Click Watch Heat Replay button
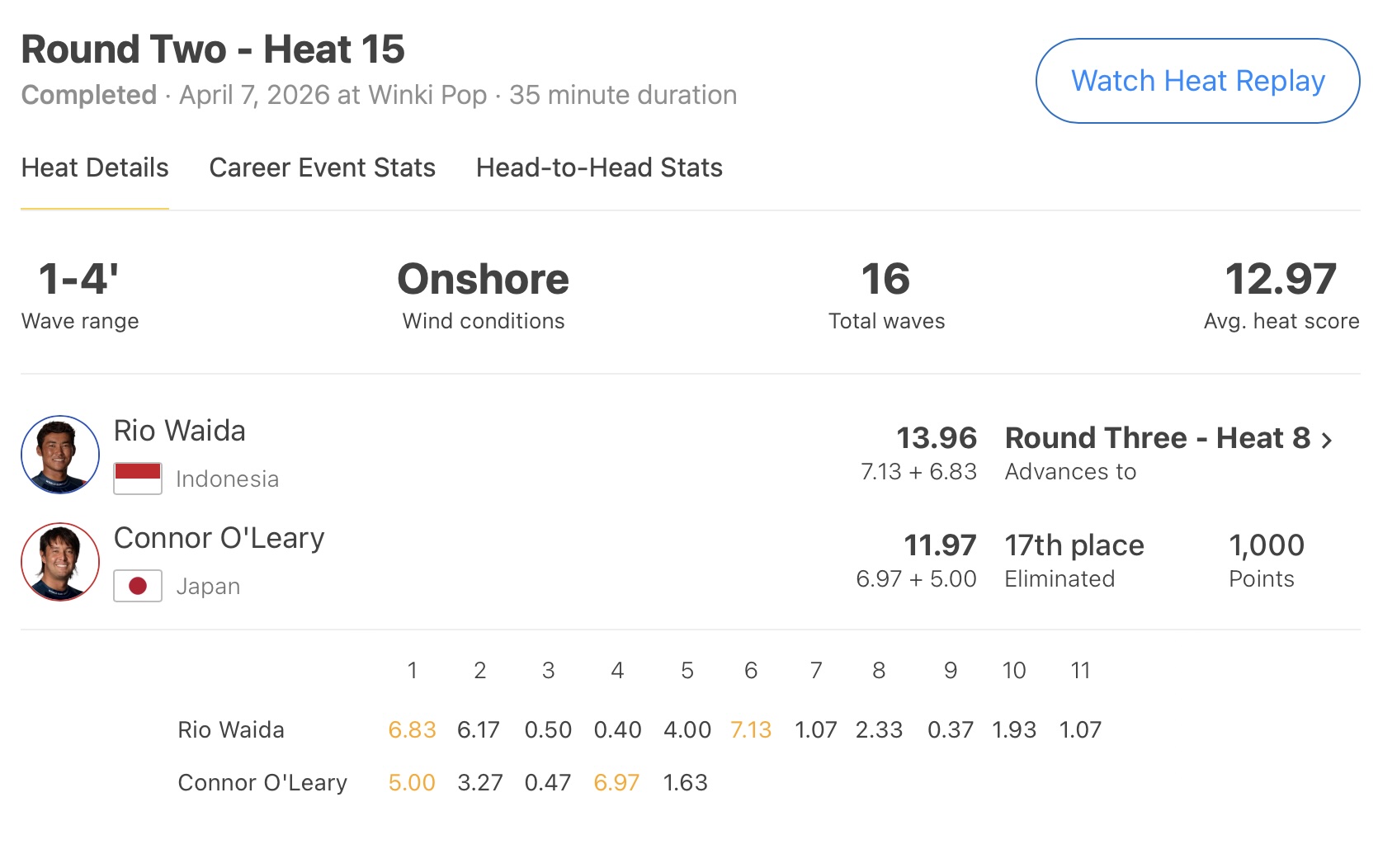This screenshot has height=868, width=1378. point(1197,81)
